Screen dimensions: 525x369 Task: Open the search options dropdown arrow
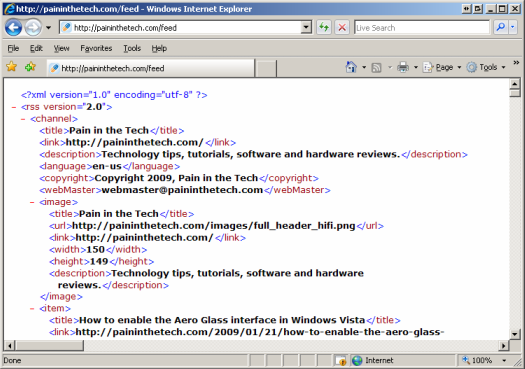[x=513, y=27]
